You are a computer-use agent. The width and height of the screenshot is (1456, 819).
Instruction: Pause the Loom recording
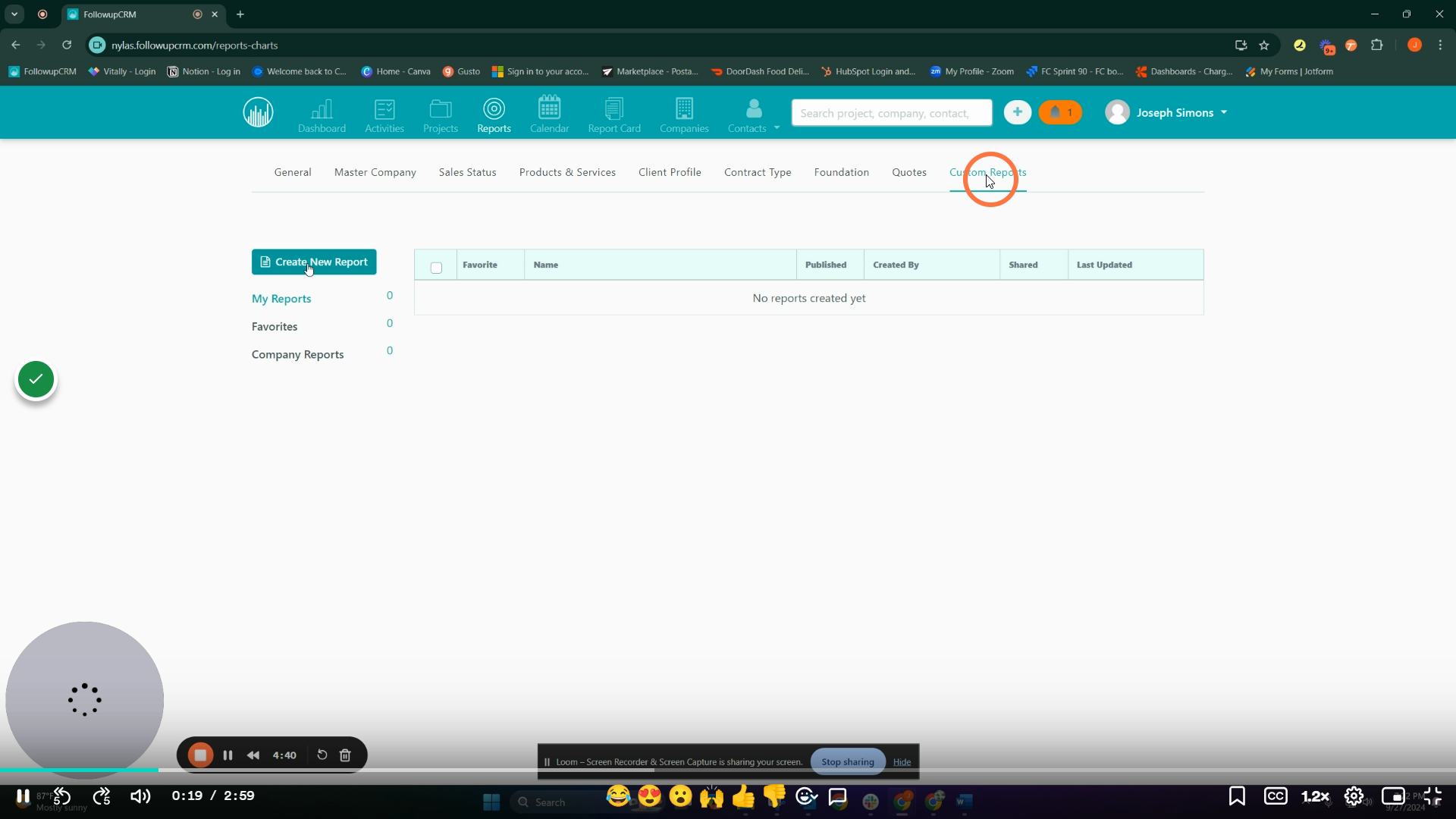tap(227, 755)
